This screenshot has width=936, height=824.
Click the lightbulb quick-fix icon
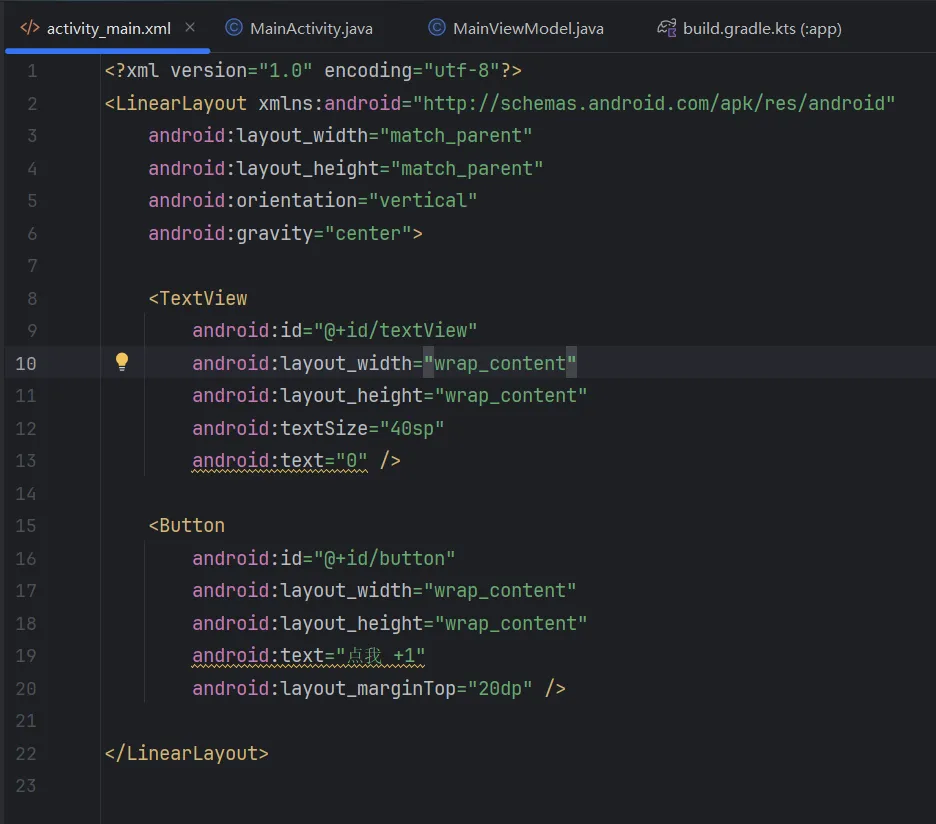(x=122, y=362)
